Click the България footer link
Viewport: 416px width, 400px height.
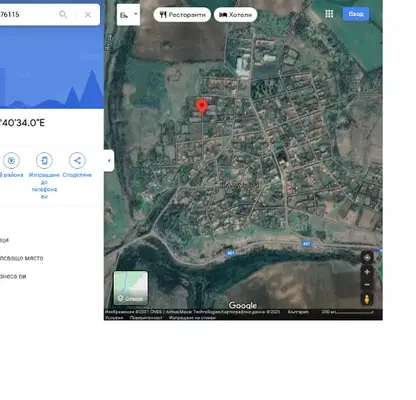click(x=298, y=312)
